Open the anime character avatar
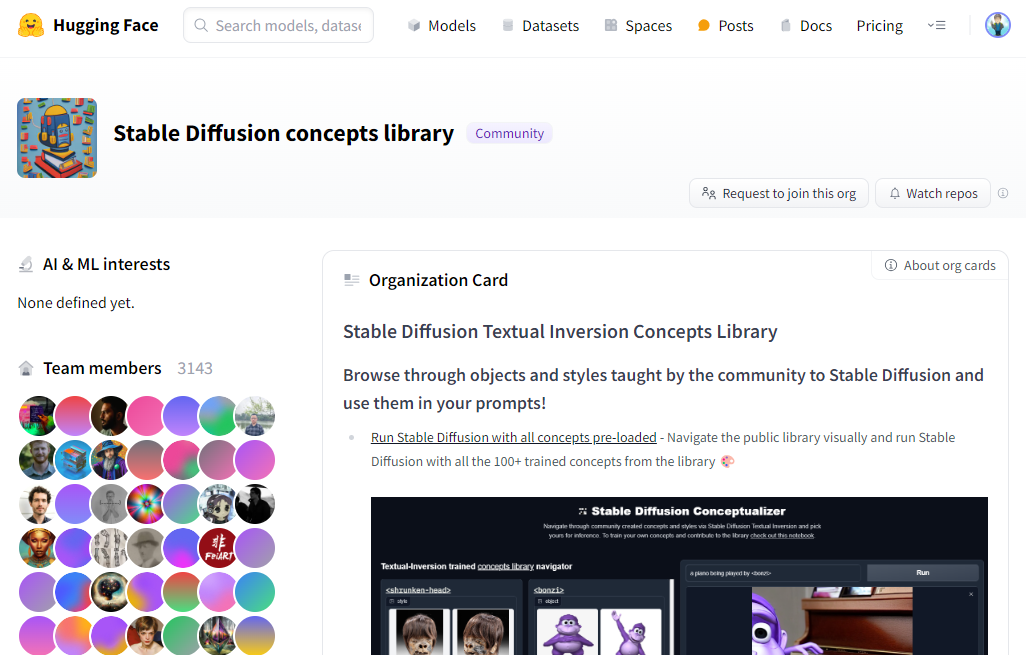The width and height of the screenshot is (1026, 655). click(x=218, y=503)
